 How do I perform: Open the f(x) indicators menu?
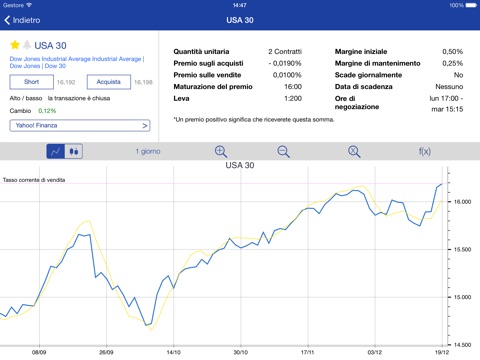pyautogui.click(x=425, y=152)
